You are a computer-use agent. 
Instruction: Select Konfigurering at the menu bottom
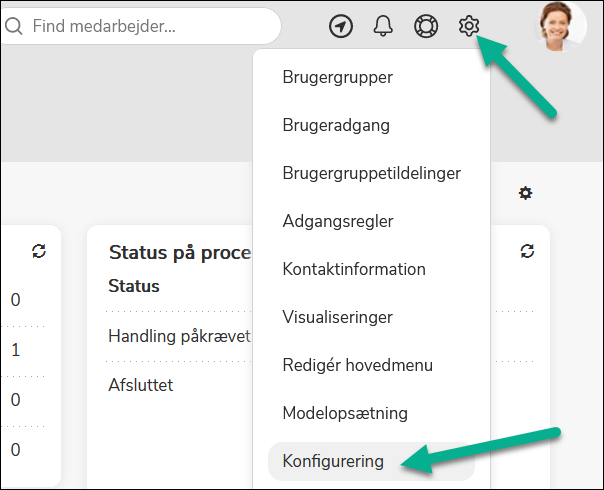pos(333,461)
